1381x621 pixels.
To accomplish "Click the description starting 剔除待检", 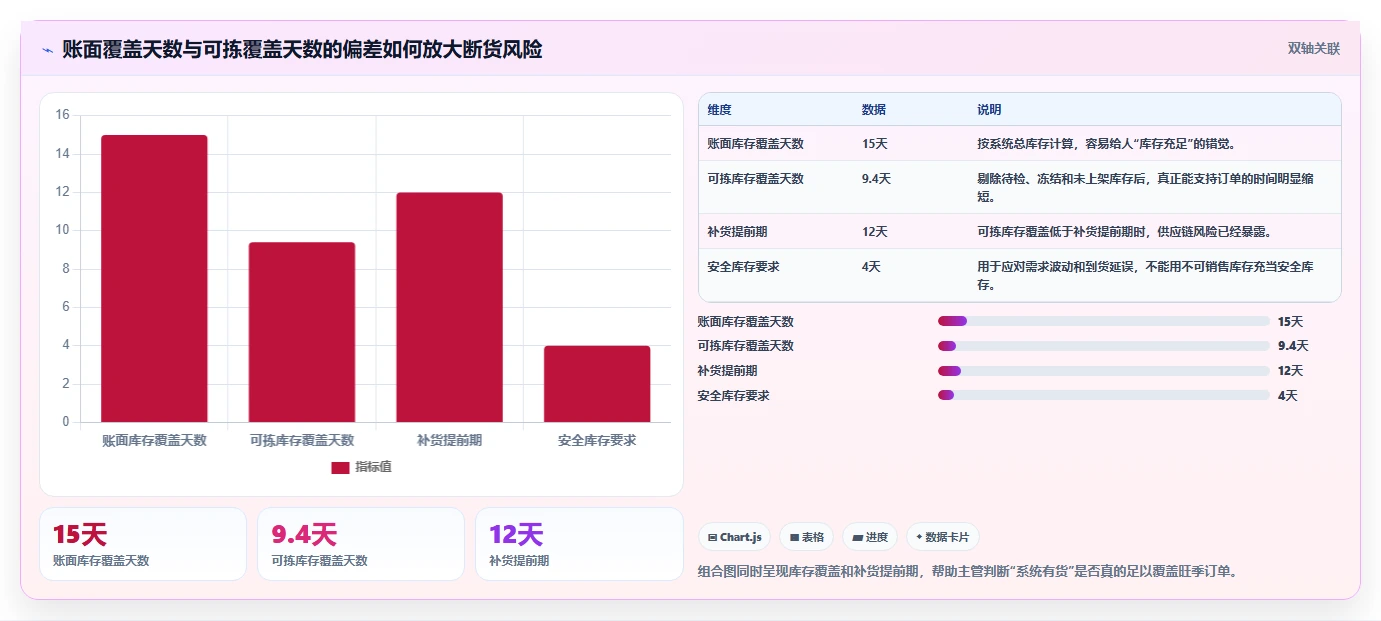I will 1145,187.
